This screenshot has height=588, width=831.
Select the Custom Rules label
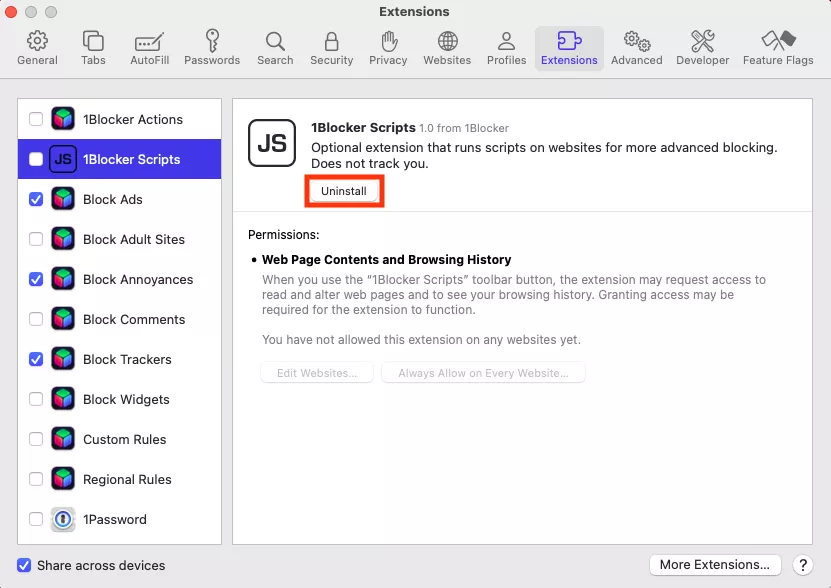125,440
